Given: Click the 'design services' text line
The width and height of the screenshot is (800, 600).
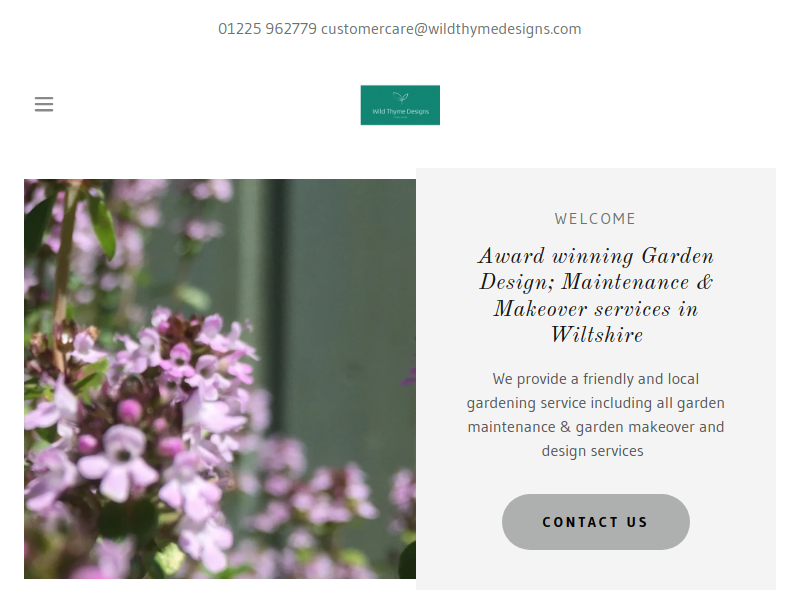Looking at the screenshot, I should 592,451.
